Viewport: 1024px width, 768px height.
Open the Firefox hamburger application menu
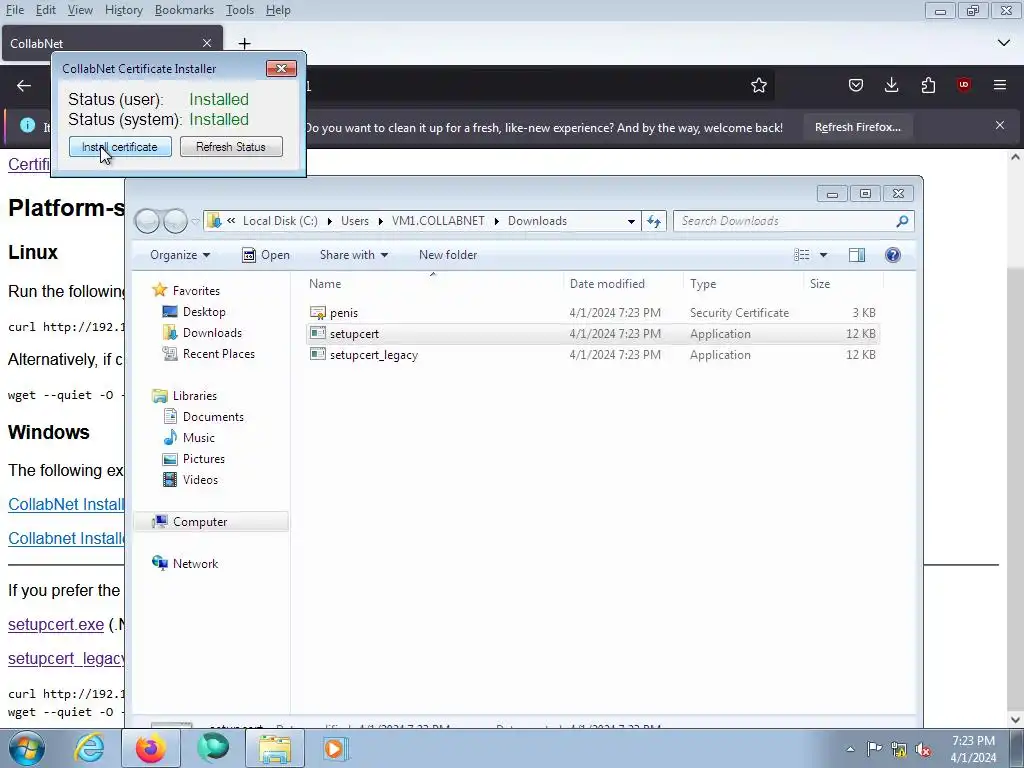click(1000, 86)
